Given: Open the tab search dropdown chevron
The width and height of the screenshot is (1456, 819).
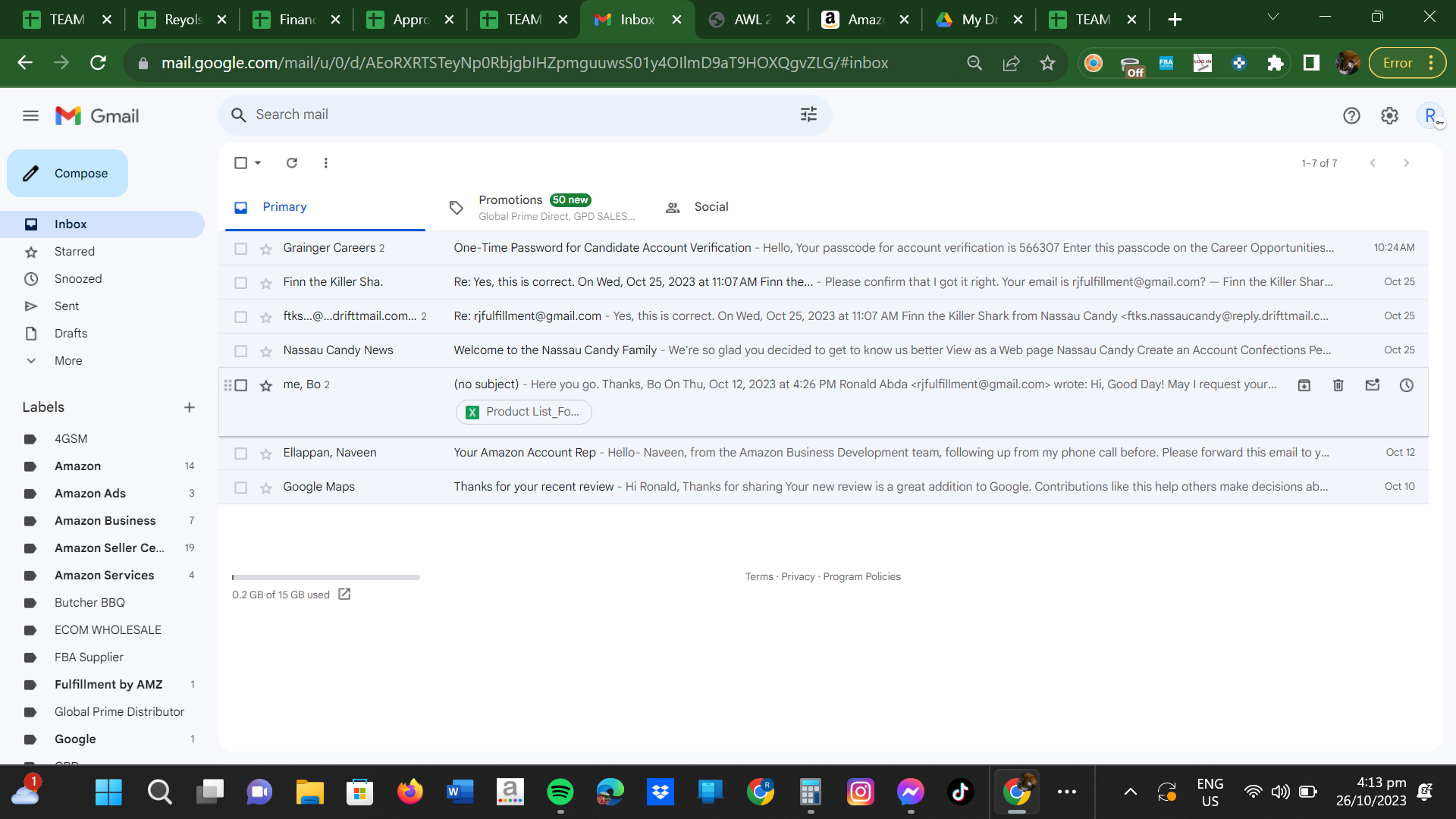Looking at the screenshot, I should [1273, 17].
